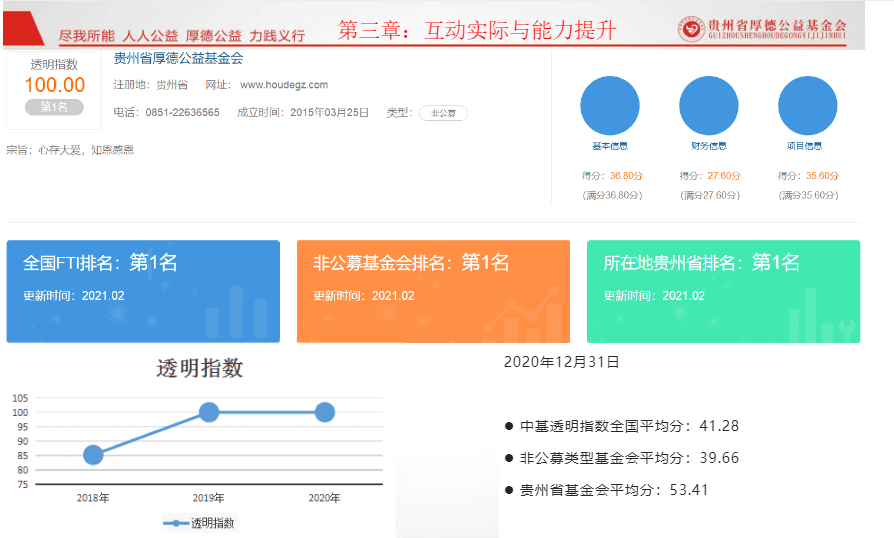The height and width of the screenshot is (538, 894).
Task: Open the www.houdegz.com website link
Action: click(284, 85)
